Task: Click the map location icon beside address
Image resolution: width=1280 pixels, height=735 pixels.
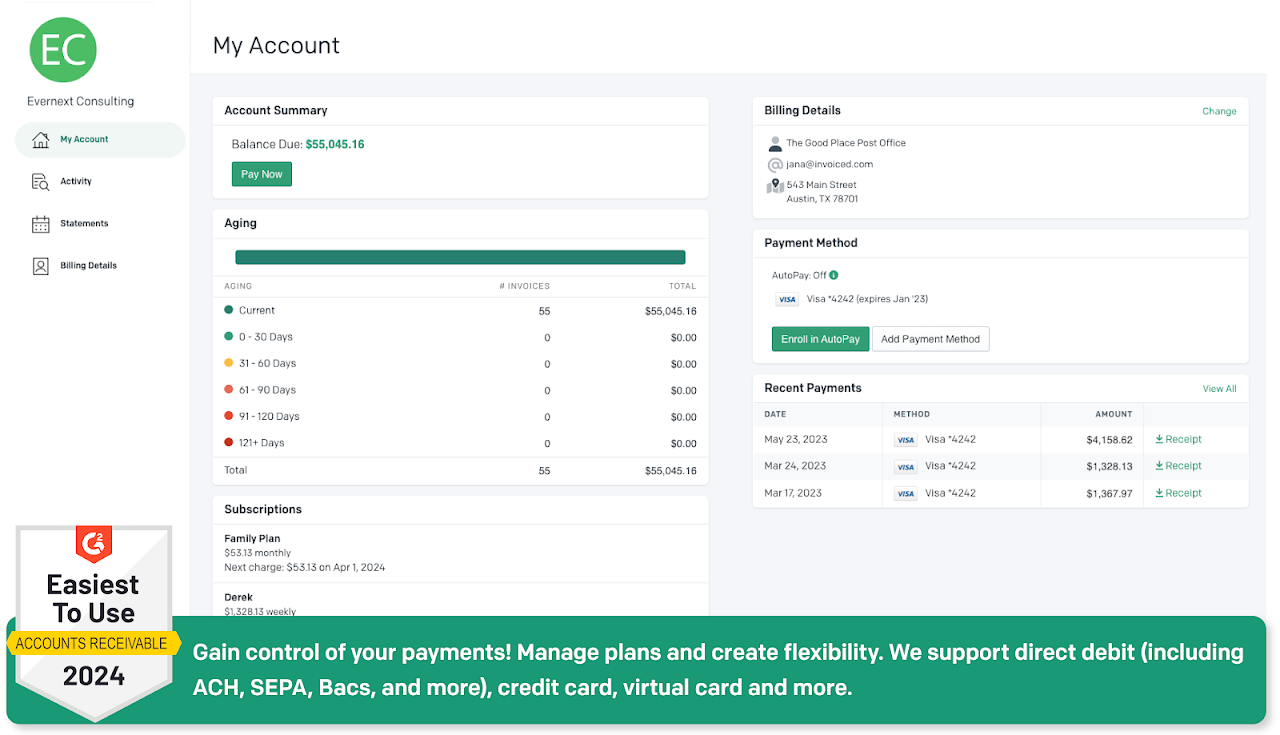Action: pyautogui.click(x=775, y=186)
